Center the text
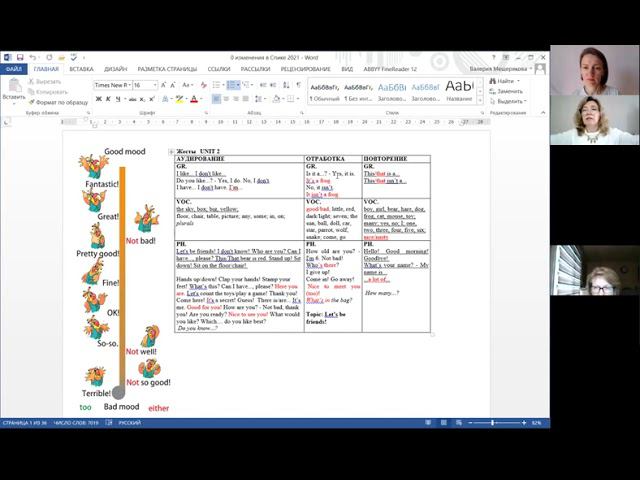The height and width of the screenshot is (480, 640). coord(226,99)
